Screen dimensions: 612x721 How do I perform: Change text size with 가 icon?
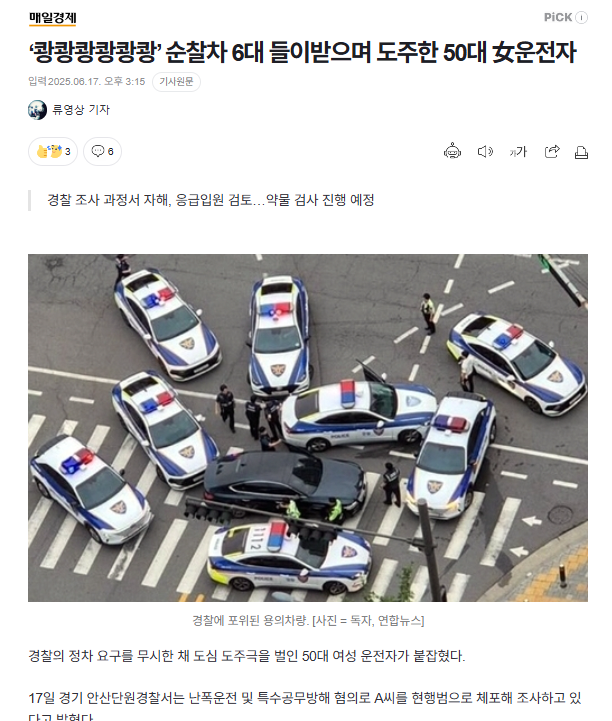[518, 151]
